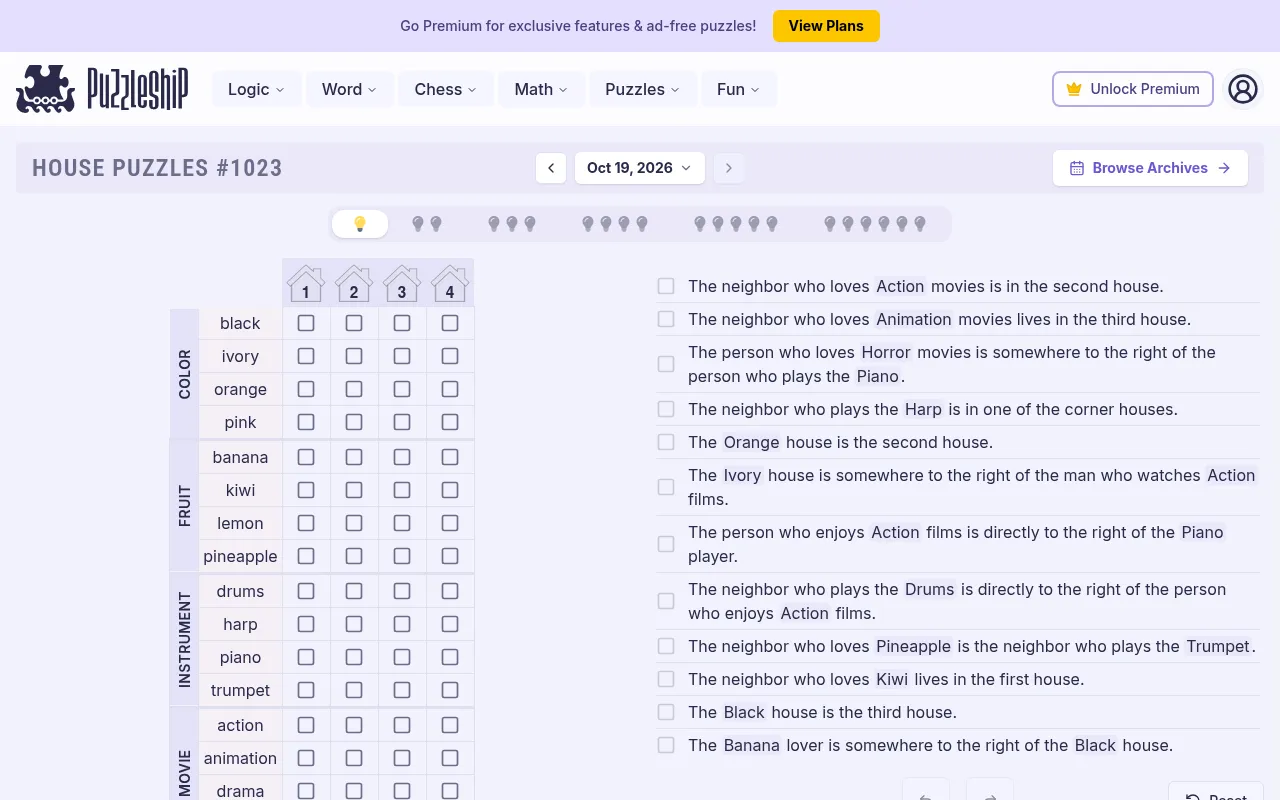1280x800 pixels.
Task: Click the pineapple row label
Action: 240,556
